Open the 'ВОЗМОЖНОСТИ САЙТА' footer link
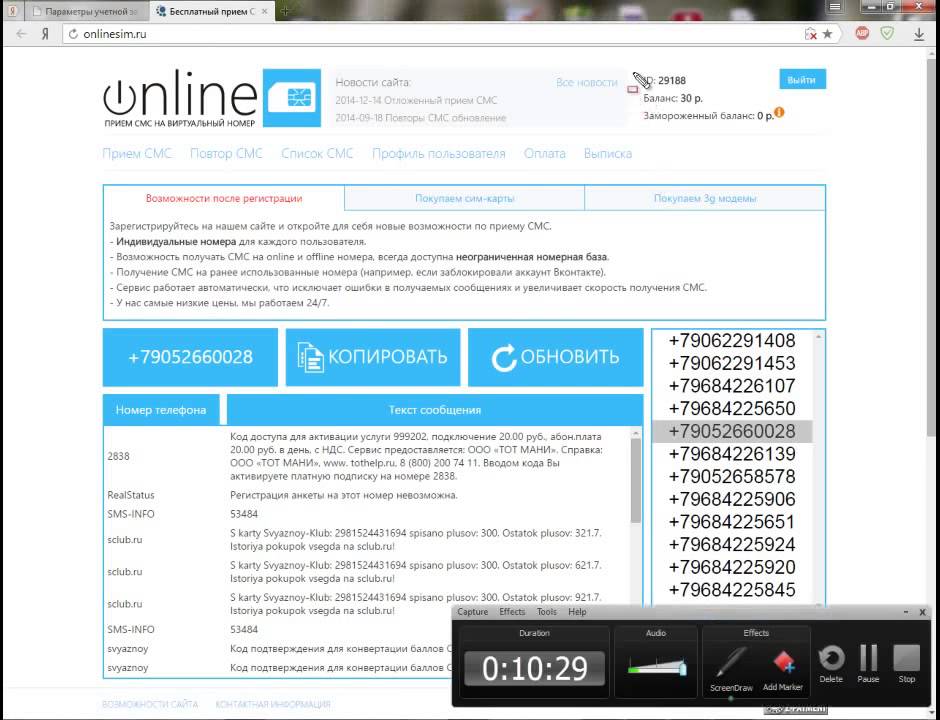This screenshot has height=720, width=940. click(149, 704)
